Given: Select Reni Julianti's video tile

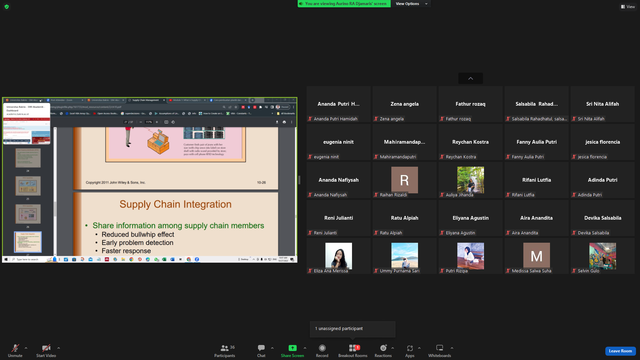Looking at the screenshot, I should pyautogui.click(x=338, y=218).
